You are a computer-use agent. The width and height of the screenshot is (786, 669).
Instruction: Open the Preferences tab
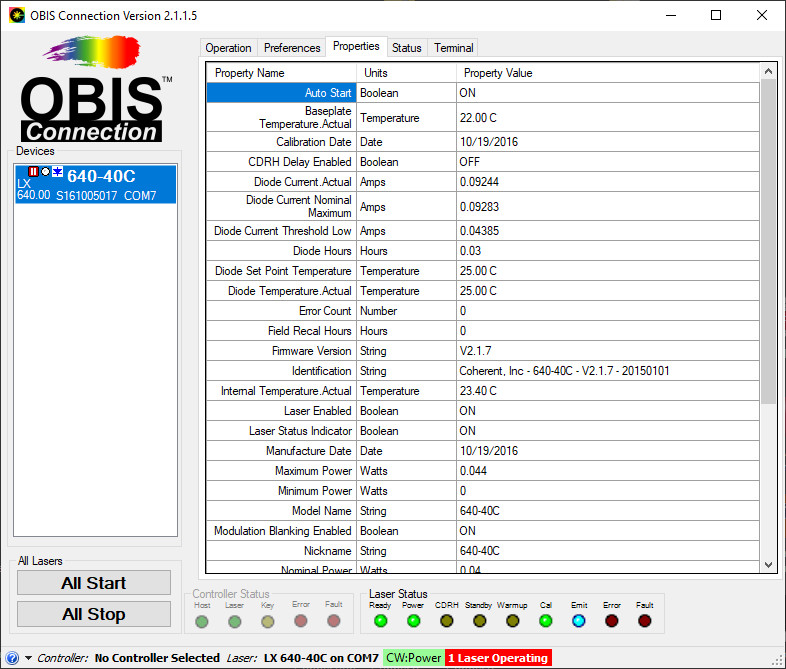[292, 48]
